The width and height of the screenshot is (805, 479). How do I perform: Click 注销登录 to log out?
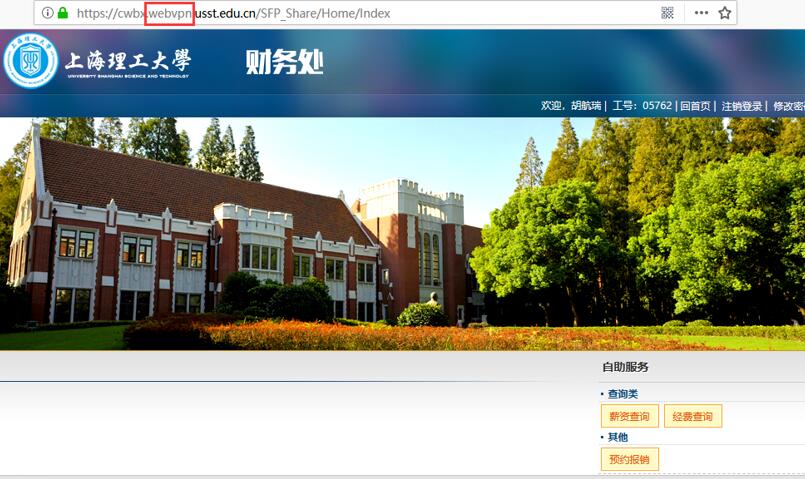[x=742, y=106]
